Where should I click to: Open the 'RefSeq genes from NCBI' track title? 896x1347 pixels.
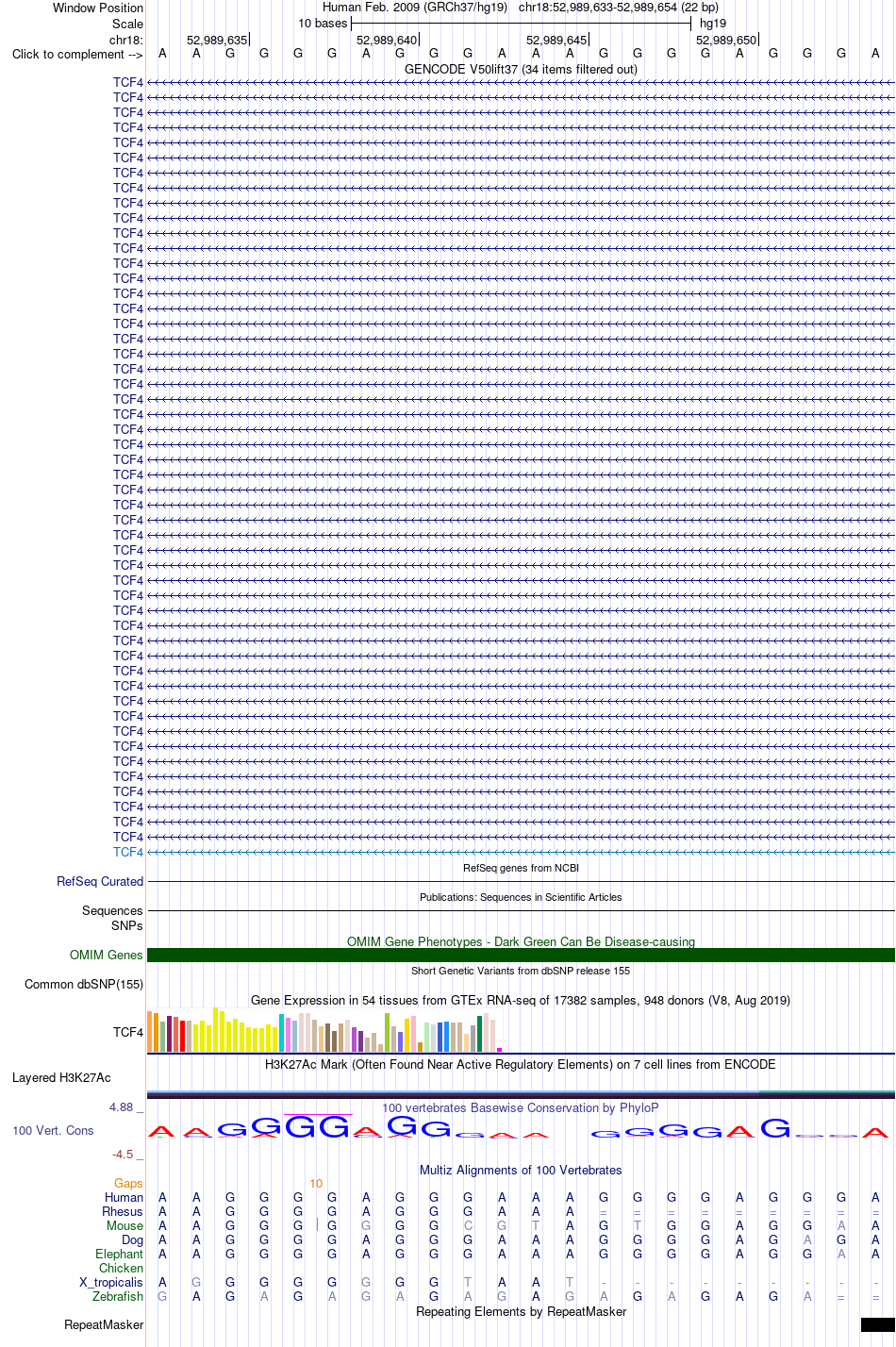pos(521,868)
